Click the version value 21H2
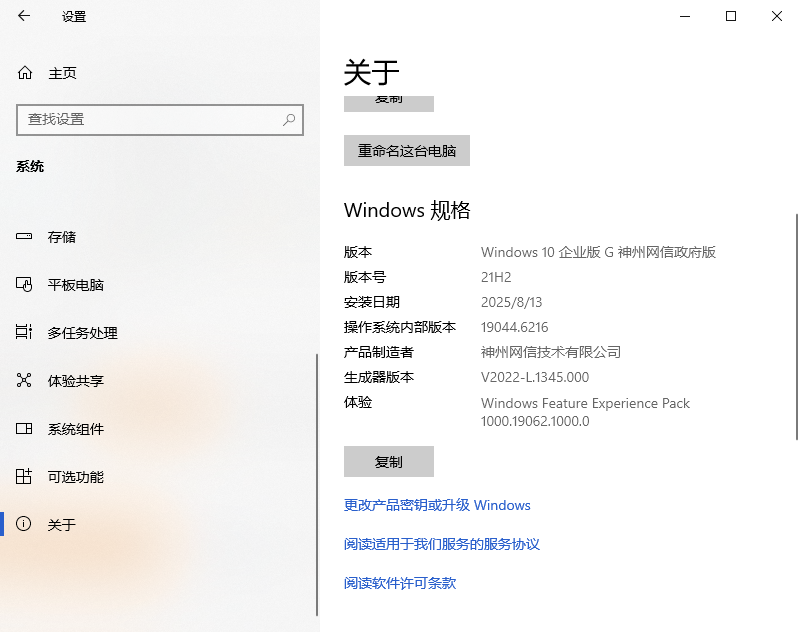The height and width of the screenshot is (632, 800). (496, 277)
